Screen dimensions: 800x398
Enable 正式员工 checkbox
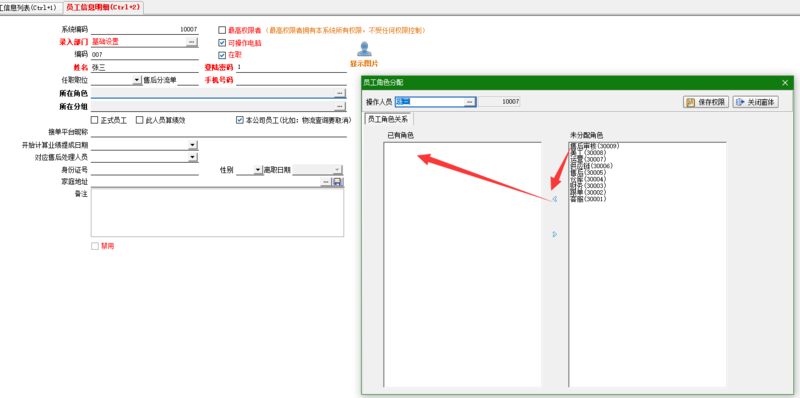coord(94,120)
